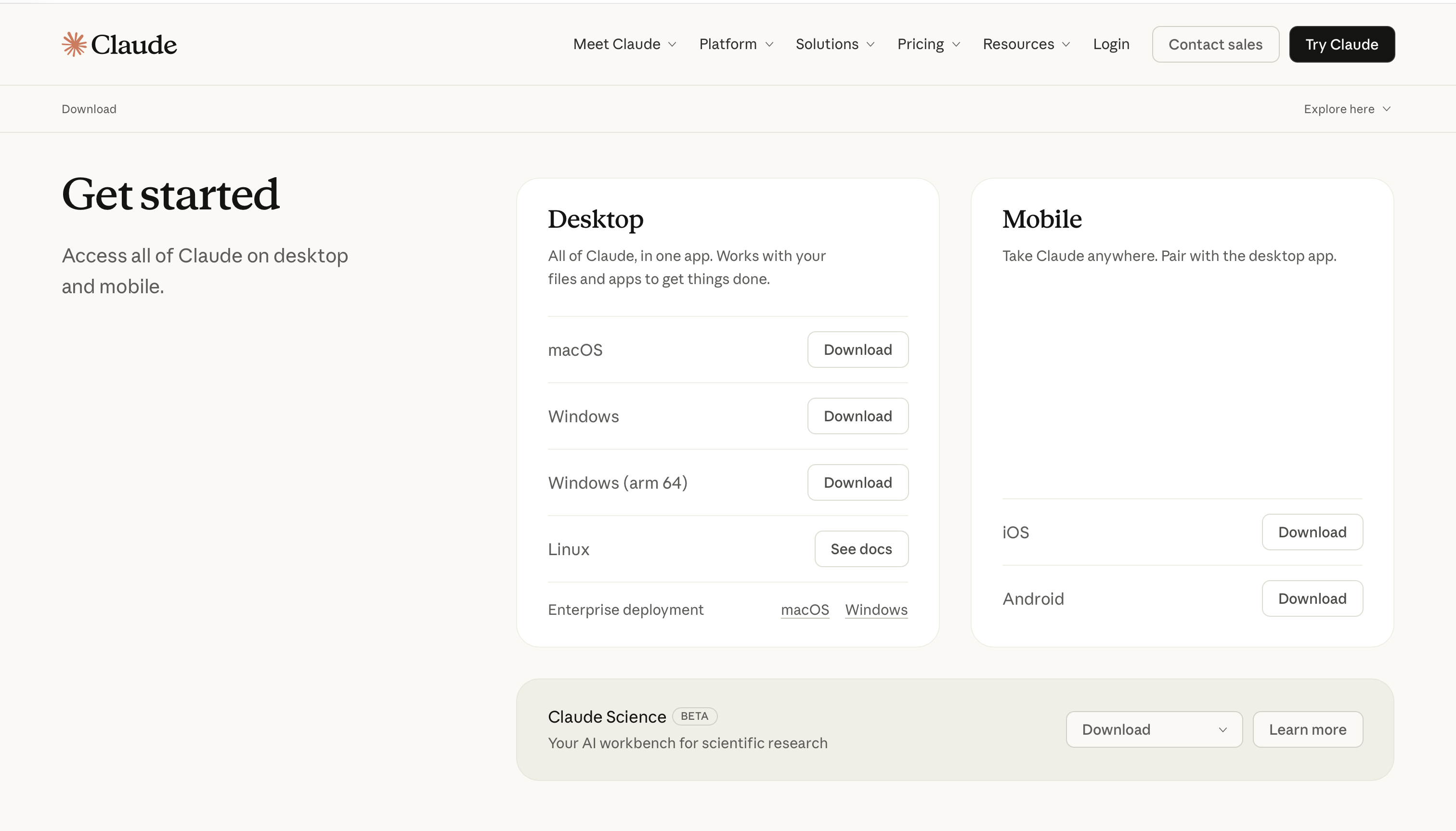Expand the Resources navigation menu
Viewport: 1456px width, 831px height.
(x=1026, y=44)
